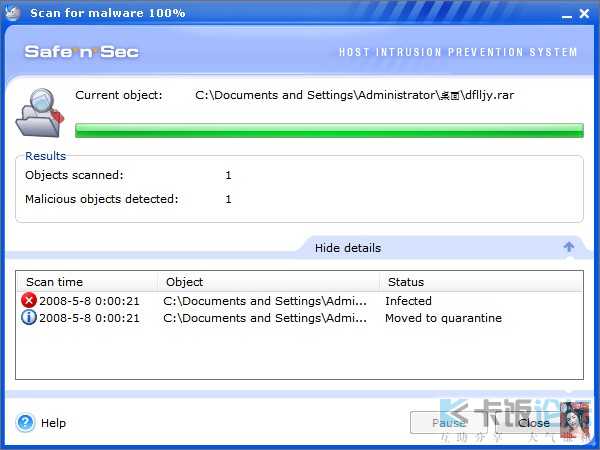The image size is (600, 450).
Task: Minimize the scan window
Action: 561,13
